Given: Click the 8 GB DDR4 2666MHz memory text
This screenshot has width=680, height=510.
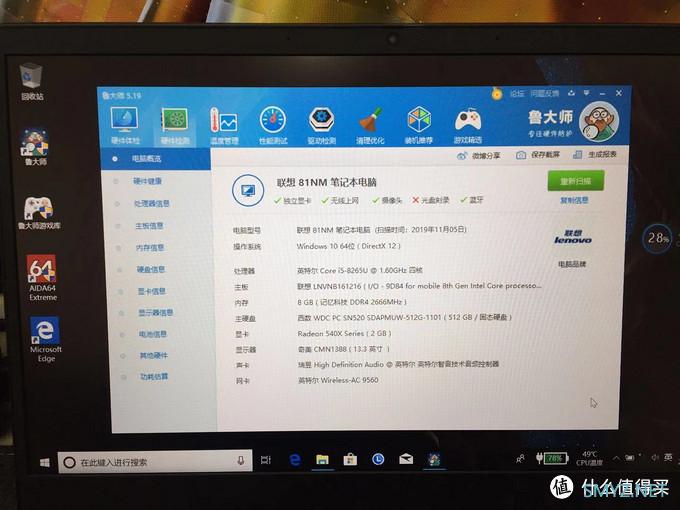Looking at the screenshot, I should click(x=352, y=302).
